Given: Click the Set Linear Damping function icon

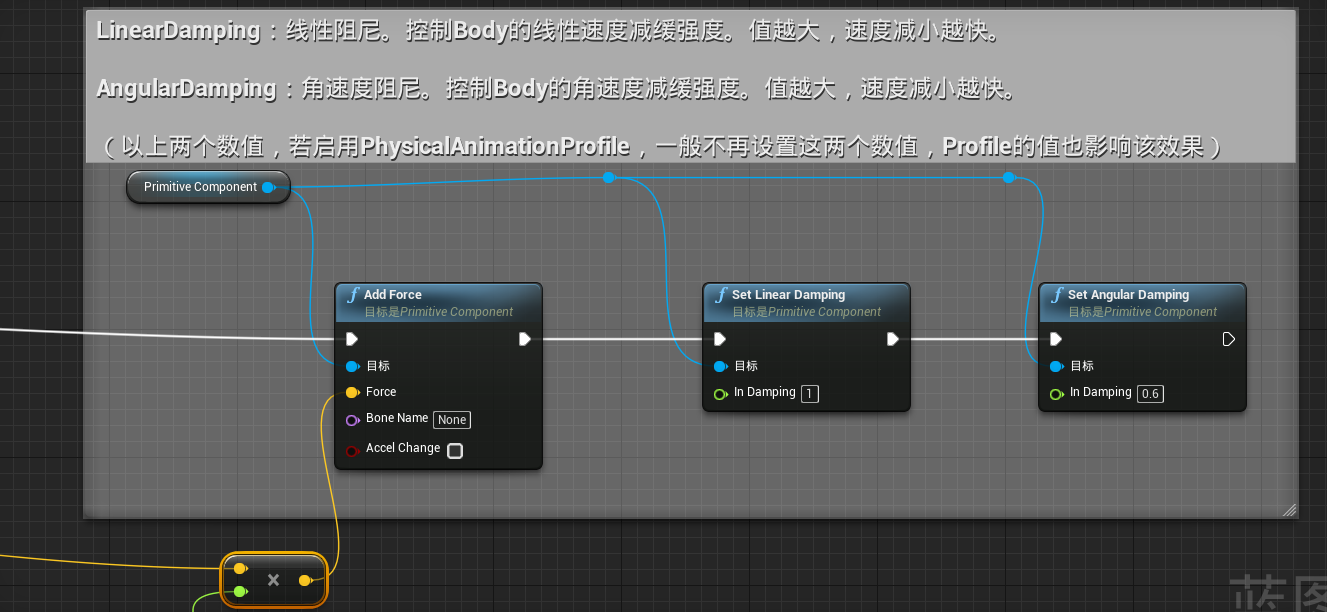Looking at the screenshot, I should point(721,295).
